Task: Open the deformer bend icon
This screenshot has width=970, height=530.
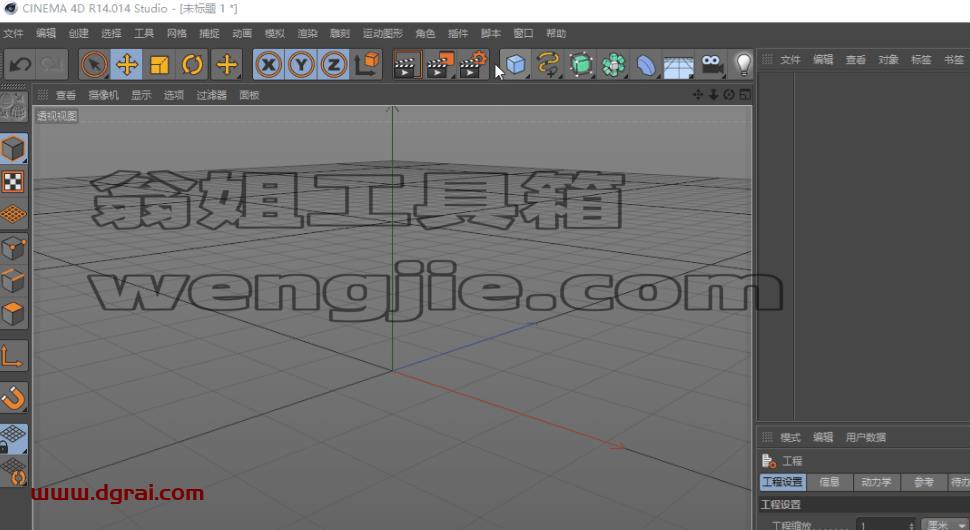Action: click(646, 64)
